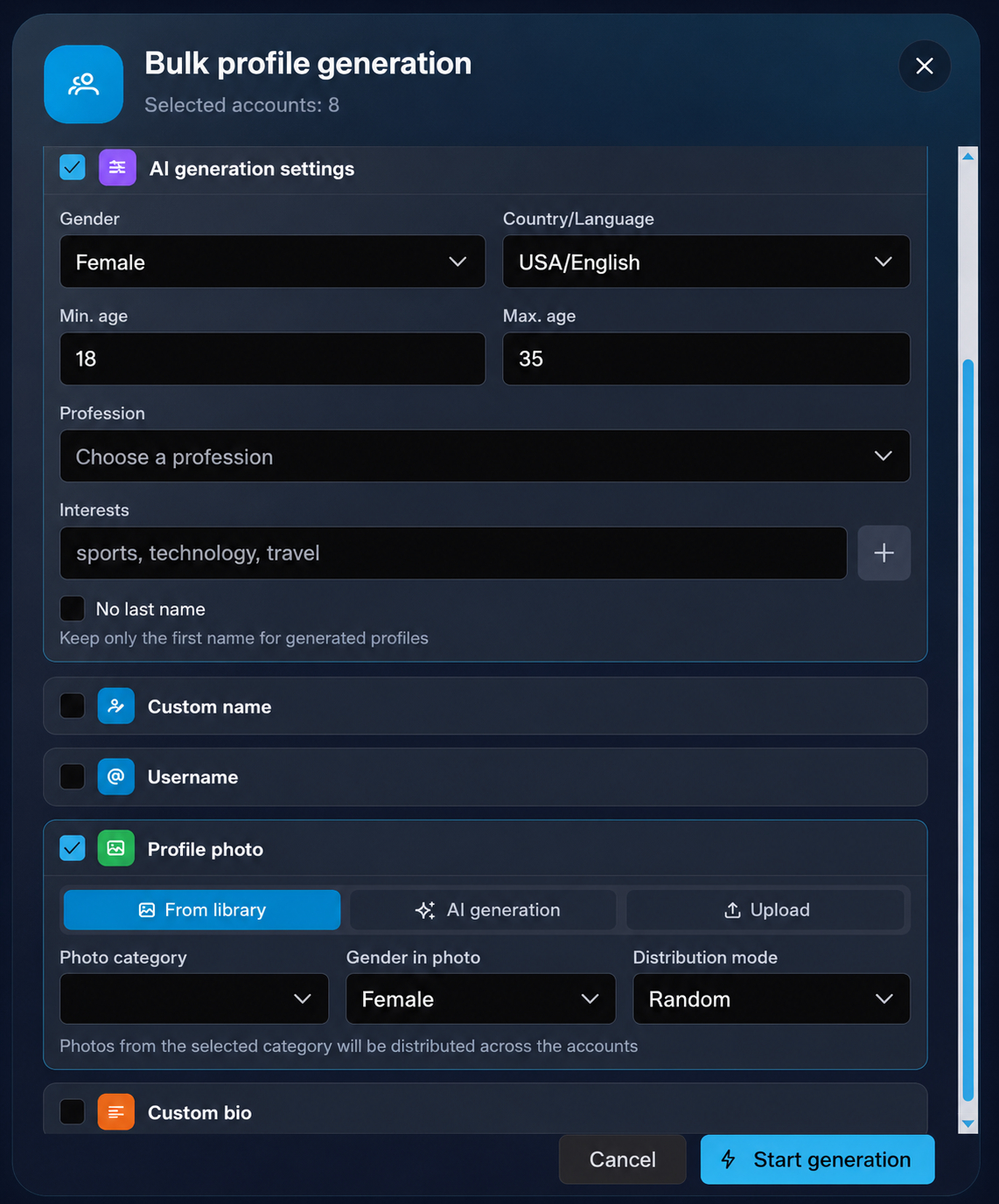Open the Gender dropdown showing Female
The width and height of the screenshot is (999, 1204).
coord(272,261)
